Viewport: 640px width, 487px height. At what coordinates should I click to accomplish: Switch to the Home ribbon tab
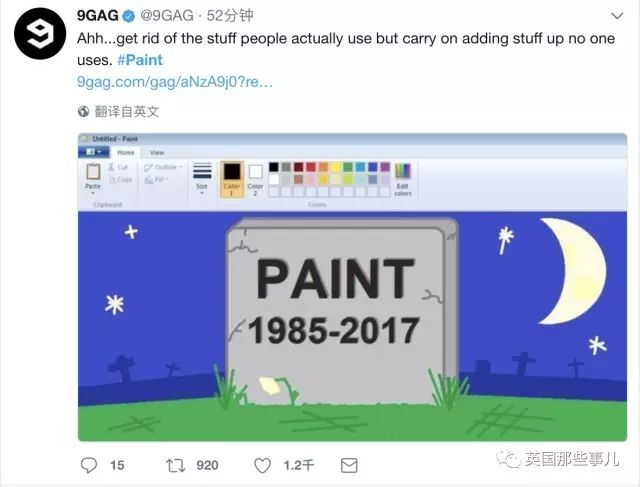pyautogui.click(x=126, y=152)
